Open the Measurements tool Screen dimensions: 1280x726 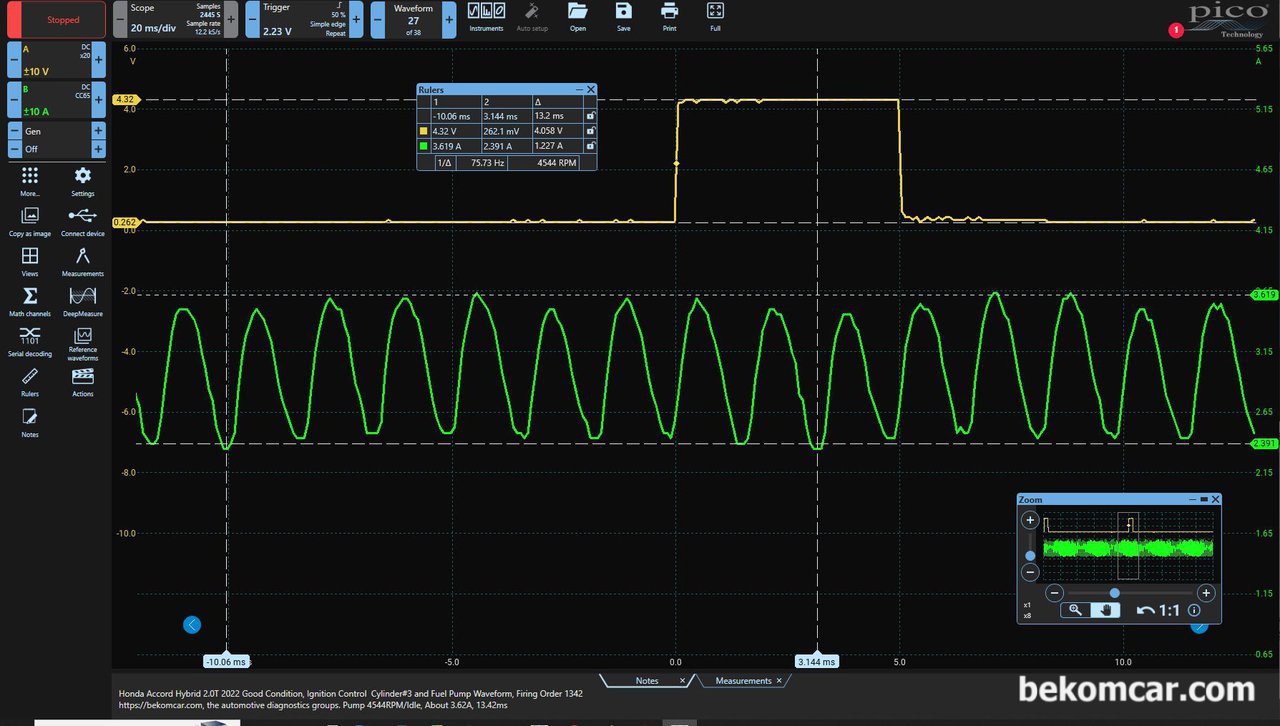(x=83, y=261)
